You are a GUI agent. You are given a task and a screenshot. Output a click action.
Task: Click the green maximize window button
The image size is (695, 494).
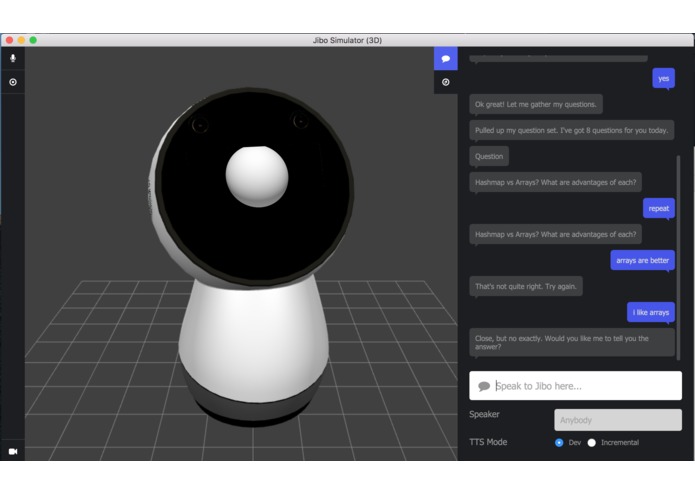[x=33, y=40]
